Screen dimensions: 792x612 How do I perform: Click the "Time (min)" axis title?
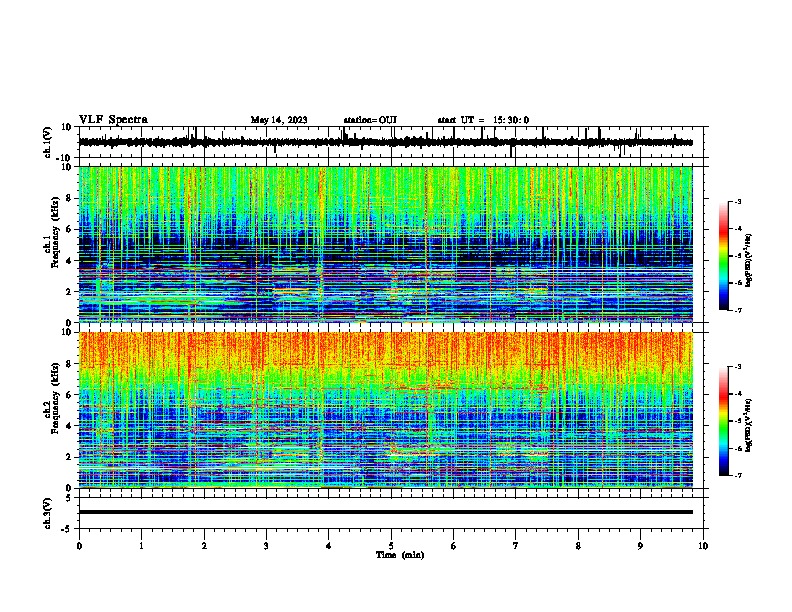point(400,555)
